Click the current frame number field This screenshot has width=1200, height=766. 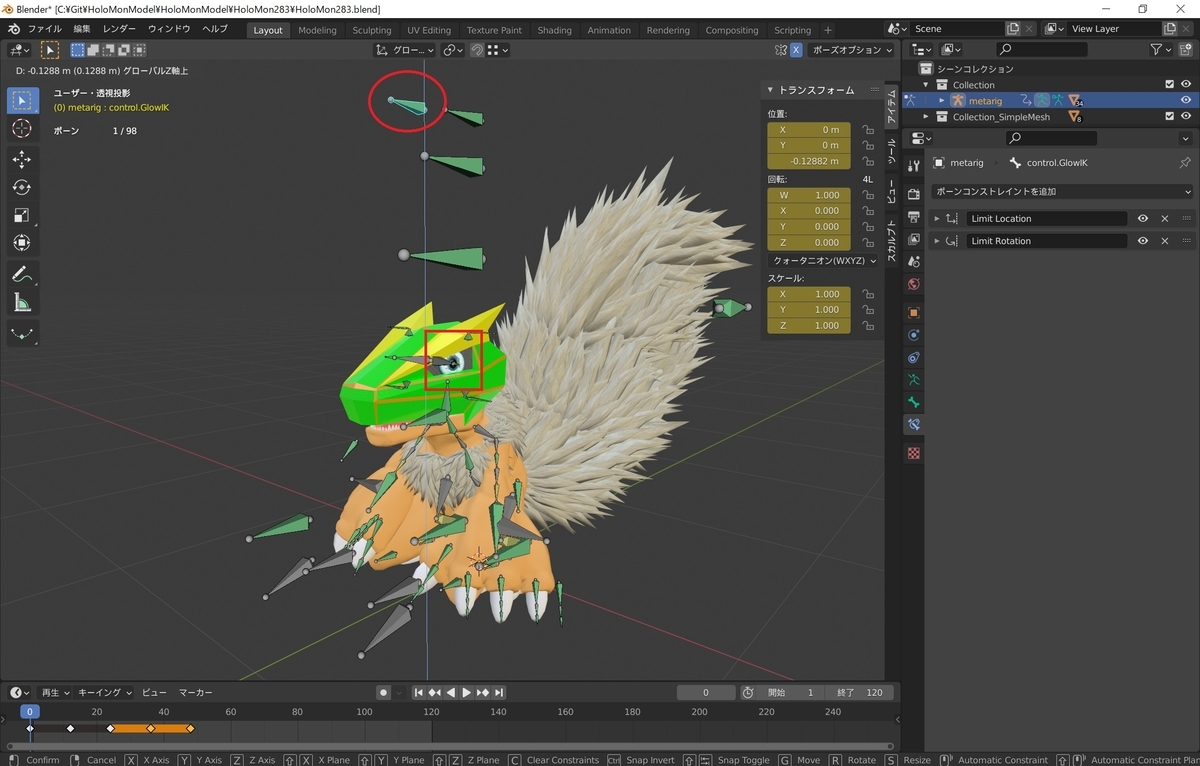click(x=706, y=692)
